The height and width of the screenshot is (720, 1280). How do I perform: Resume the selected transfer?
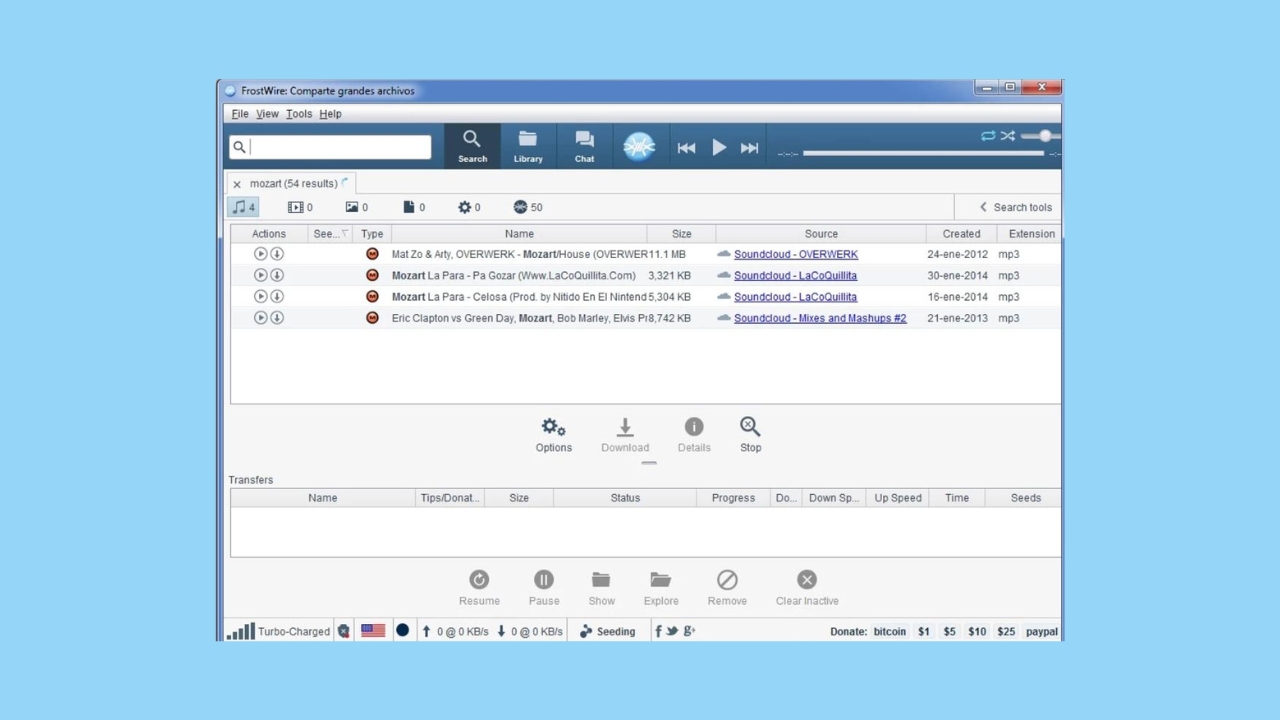(479, 588)
